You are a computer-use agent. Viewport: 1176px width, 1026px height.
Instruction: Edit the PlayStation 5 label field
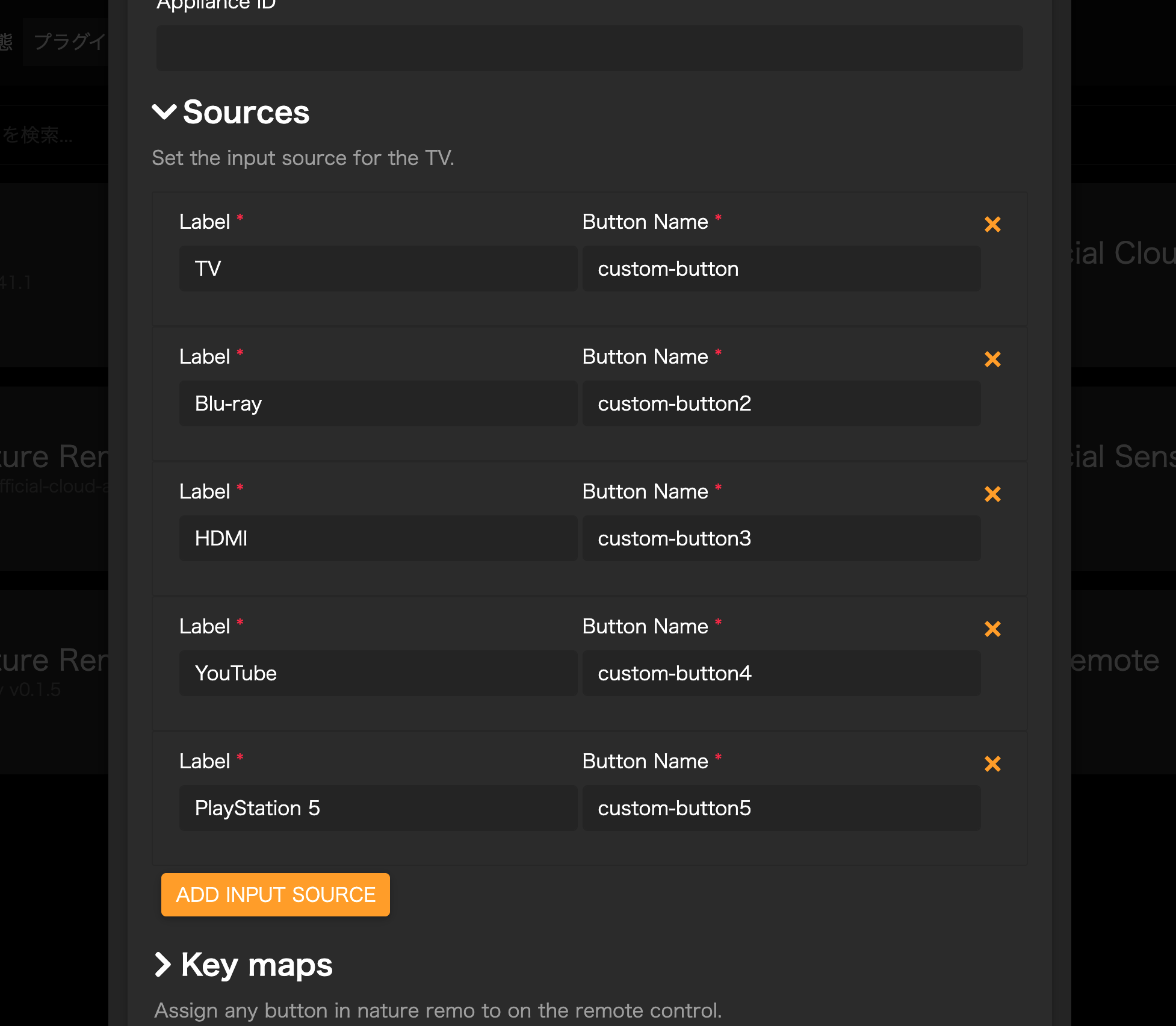coord(379,808)
